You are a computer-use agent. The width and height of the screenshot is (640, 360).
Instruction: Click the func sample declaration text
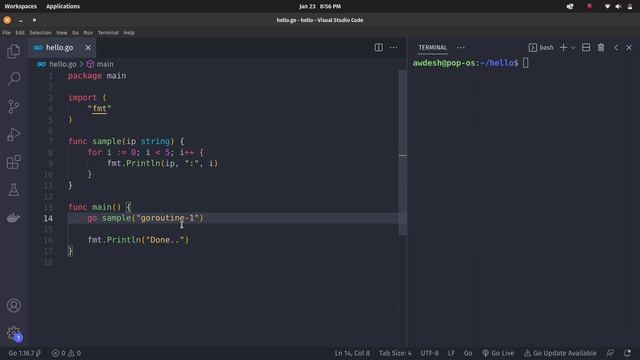pos(126,141)
